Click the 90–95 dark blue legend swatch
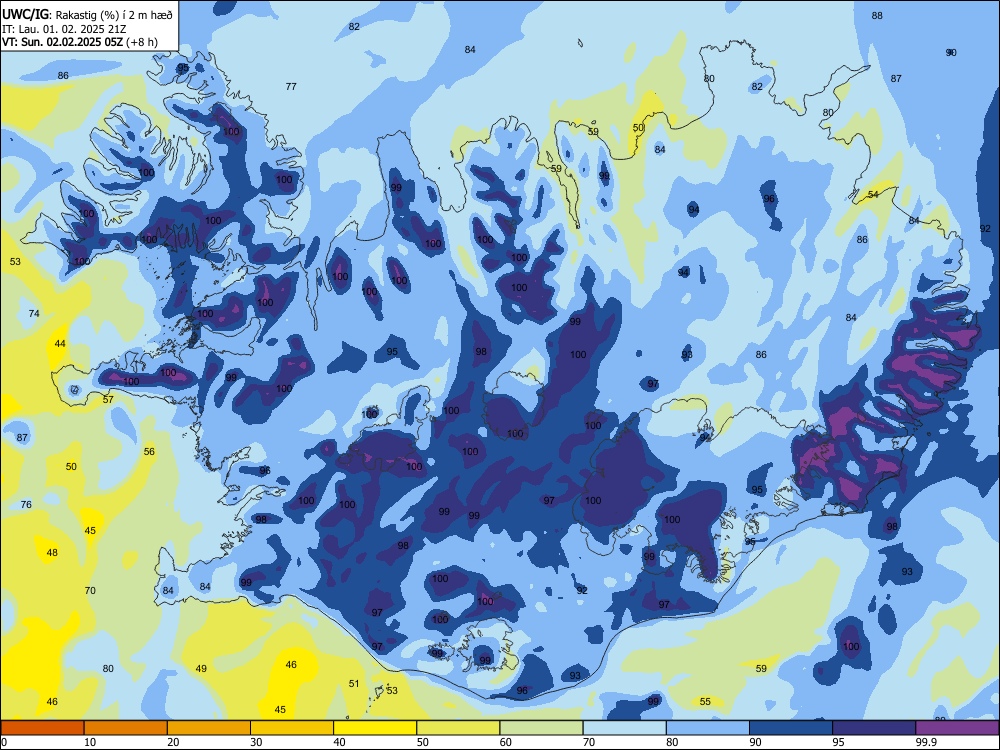The width and height of the screenshot is (1000, 750). click(x=791, y=728)
